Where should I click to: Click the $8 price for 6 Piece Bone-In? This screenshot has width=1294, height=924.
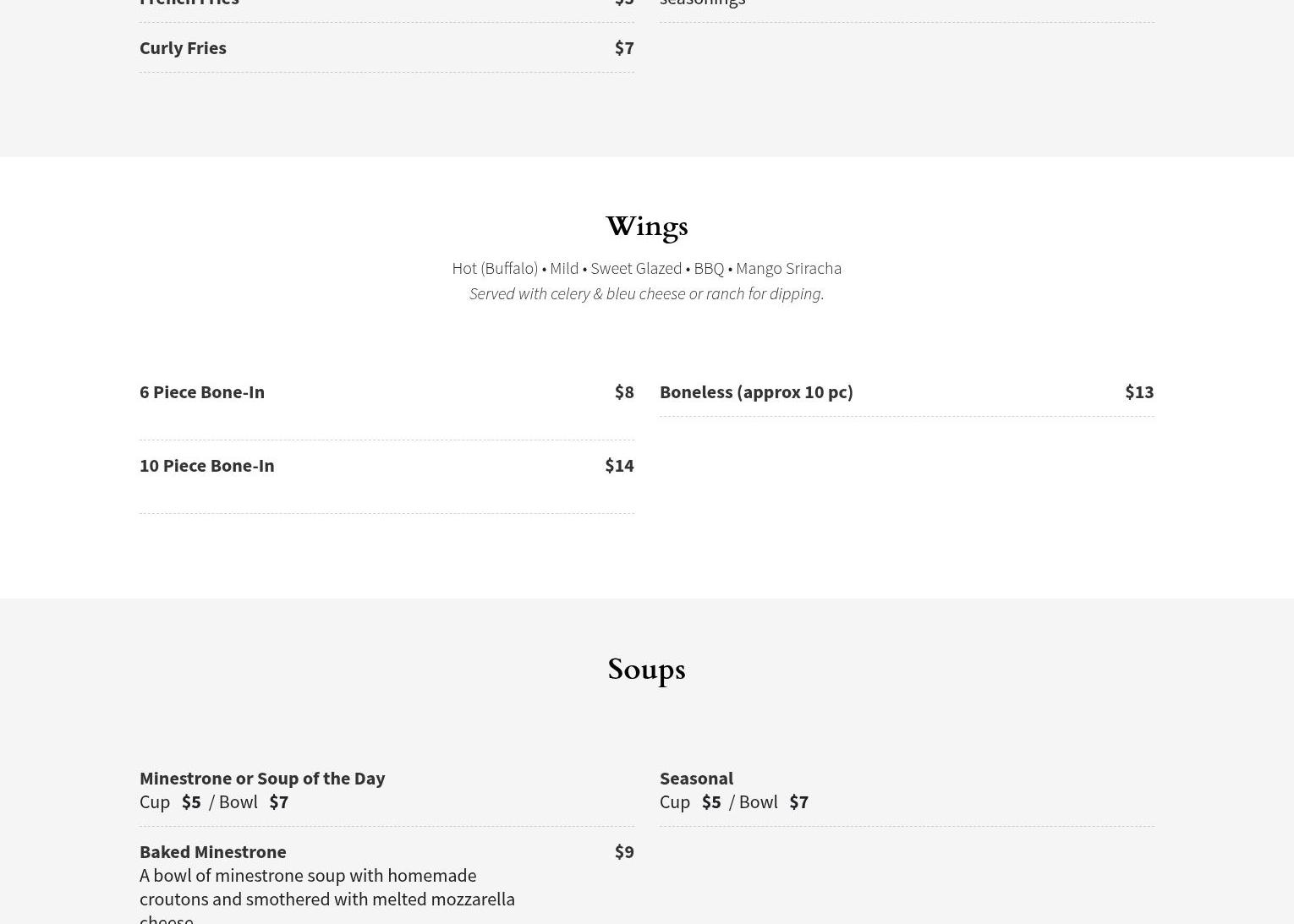pyautogui.click(x=624, y=391)
